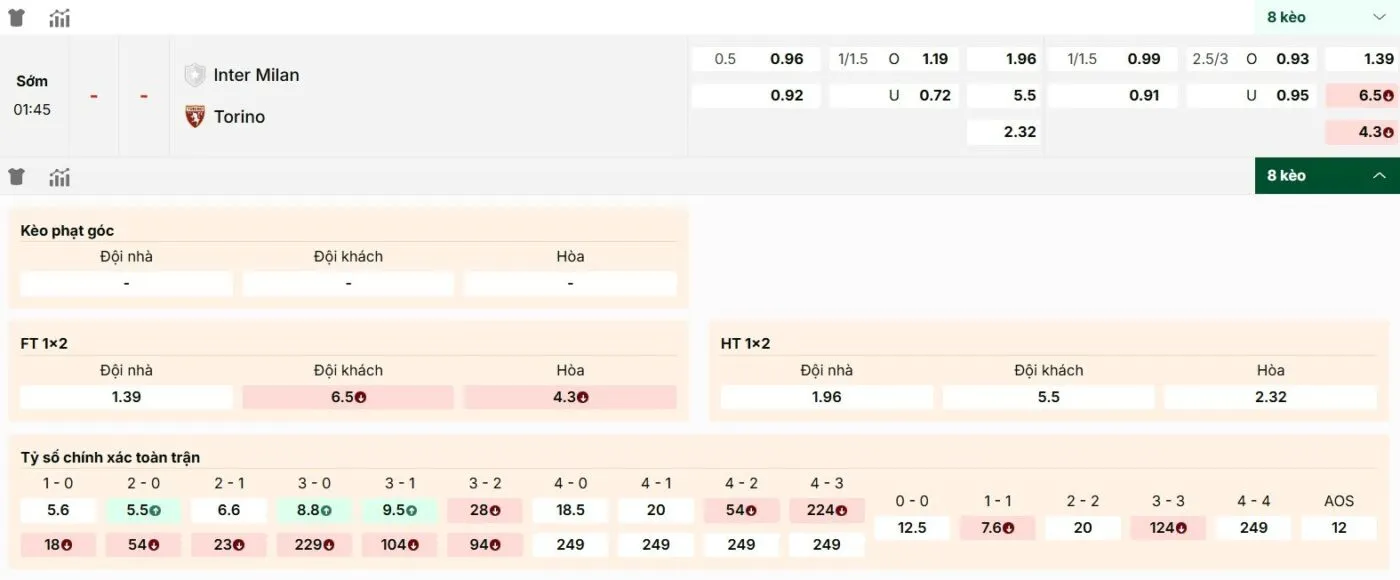Click the jersey icon above Kèo phạt góc panel
The width and height of the screenshot is (1400, 580).
coord(16,175)
